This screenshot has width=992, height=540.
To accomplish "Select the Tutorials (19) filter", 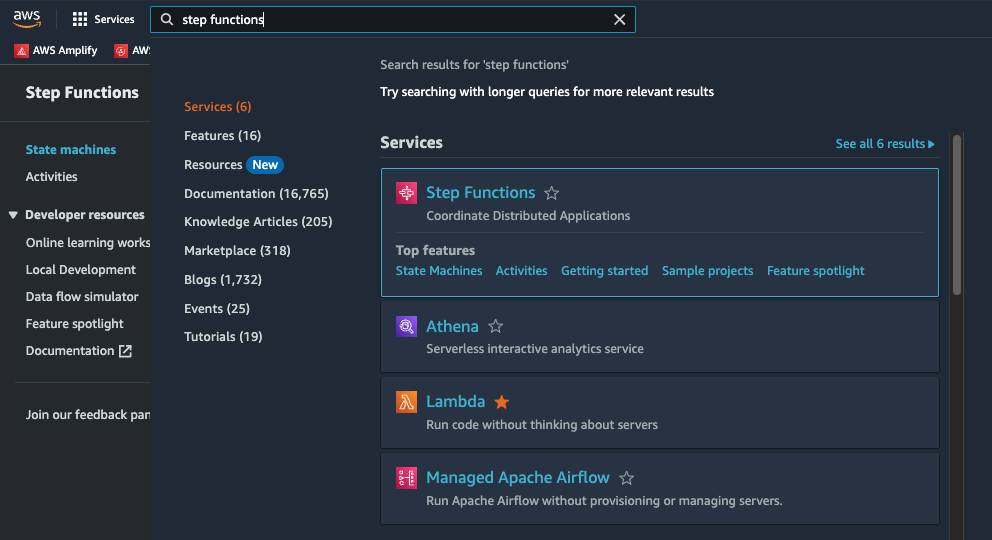I will pyautogui.click(x=223, y=336).
